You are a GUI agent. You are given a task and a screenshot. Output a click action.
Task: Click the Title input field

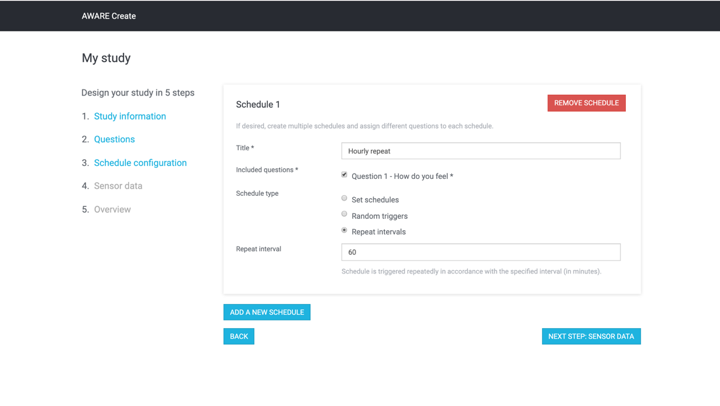481,151
